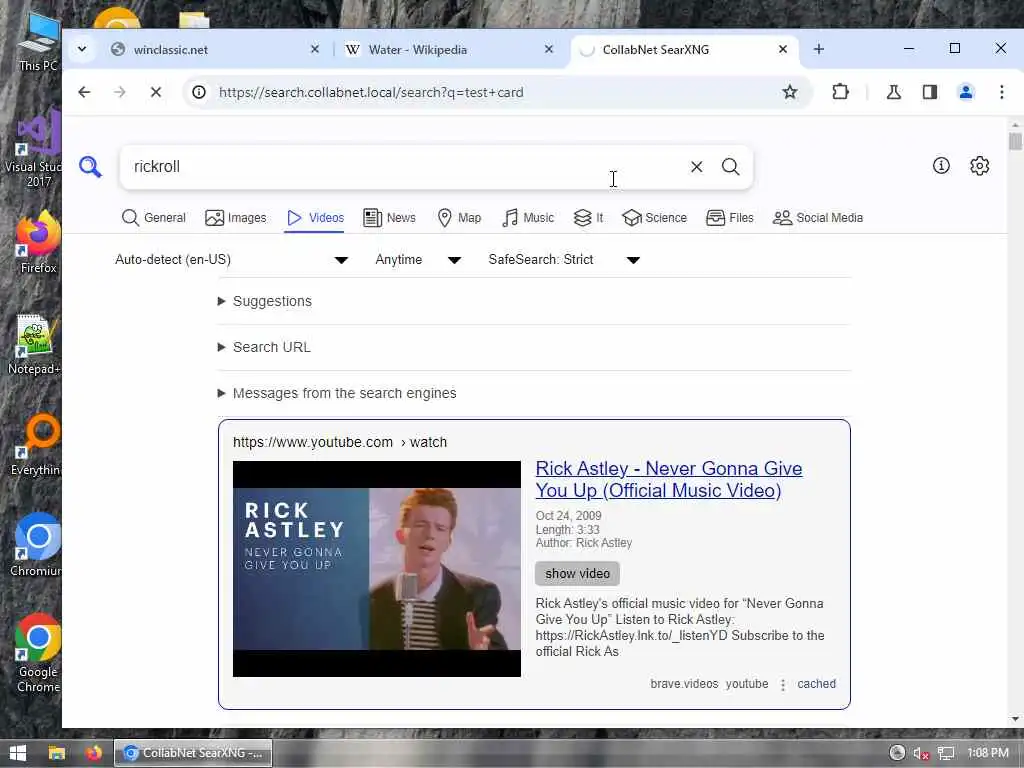Image resolution: width=1024 pixels, height=768 pixels.
Task: Click the page vertical scrollbar thumb
Action: point(1015,142)
